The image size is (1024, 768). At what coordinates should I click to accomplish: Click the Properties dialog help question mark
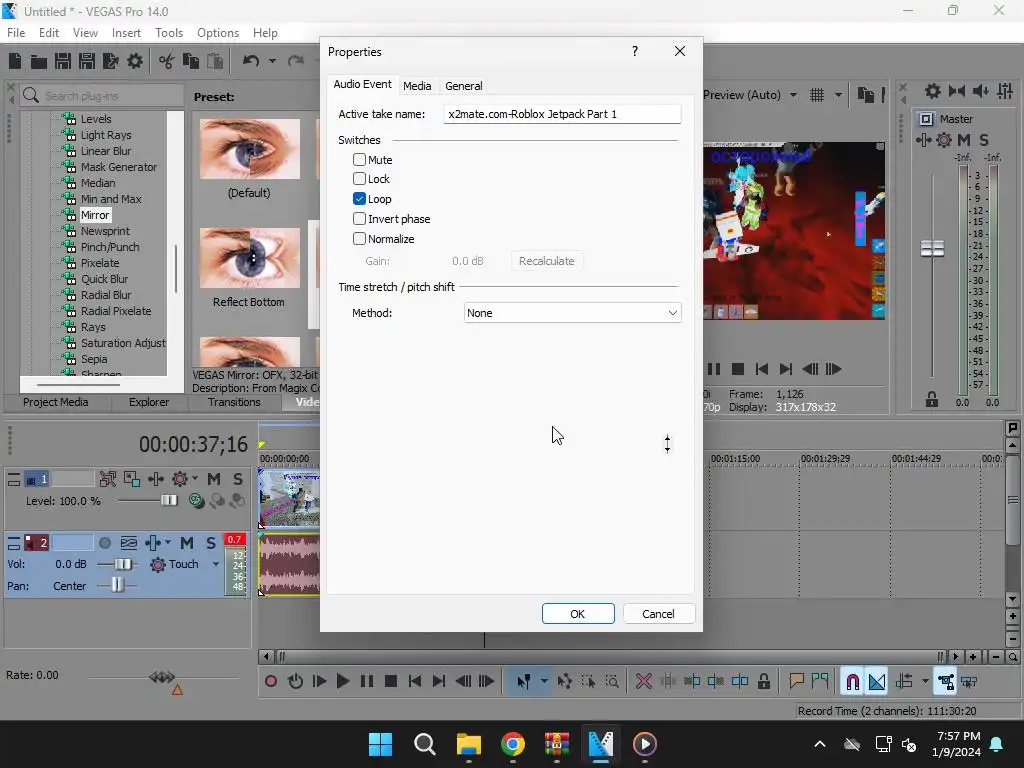coord(635,51)
